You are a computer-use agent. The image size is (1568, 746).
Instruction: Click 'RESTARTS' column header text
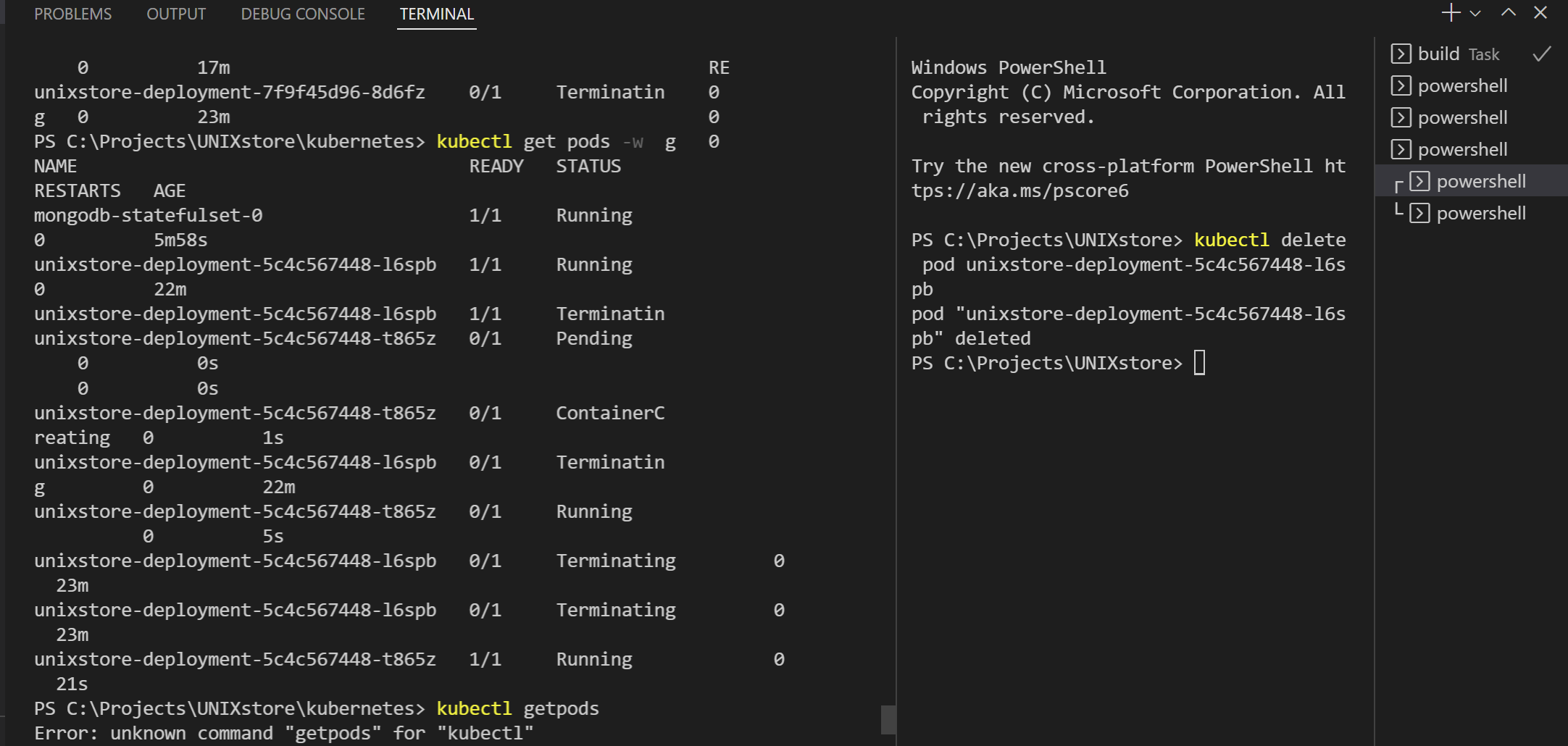click(78, 191)
